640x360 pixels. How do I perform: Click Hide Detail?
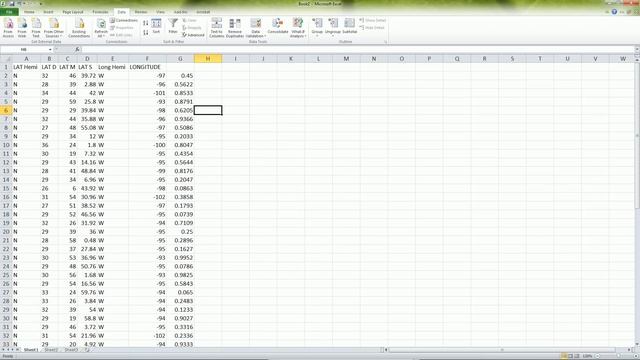pyautogui.click(x=372, y=28)
